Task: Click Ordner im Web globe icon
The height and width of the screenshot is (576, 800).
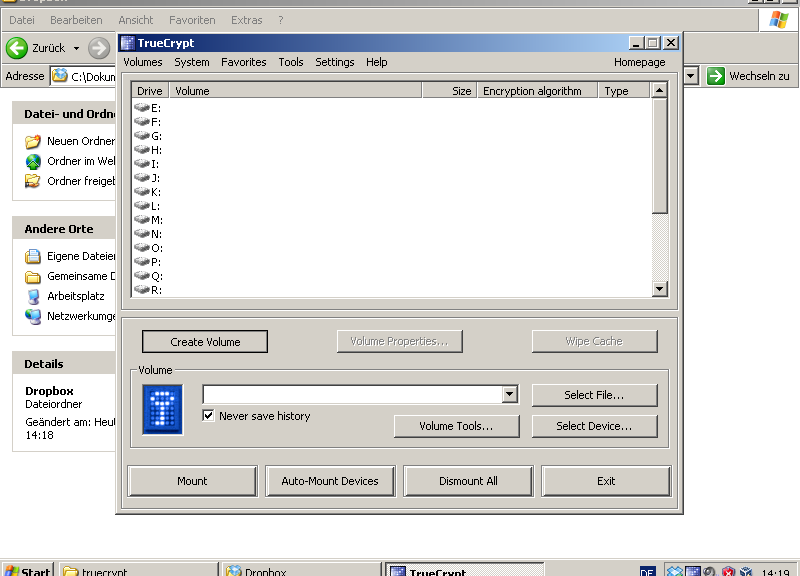Action: pyautogui.click(x=33, y=161)
